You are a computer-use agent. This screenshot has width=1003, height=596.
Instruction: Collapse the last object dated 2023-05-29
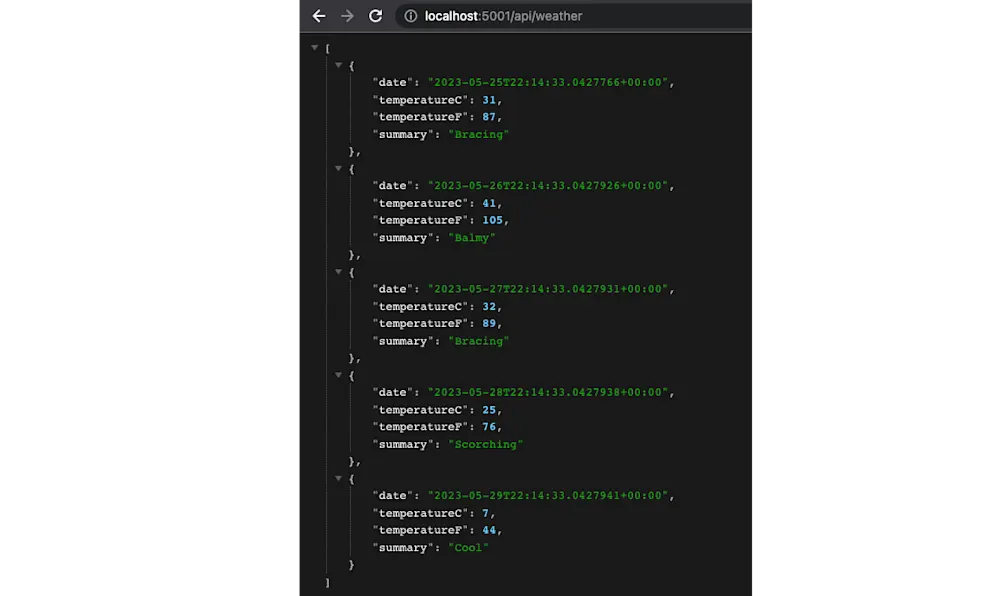coord(338,478)
